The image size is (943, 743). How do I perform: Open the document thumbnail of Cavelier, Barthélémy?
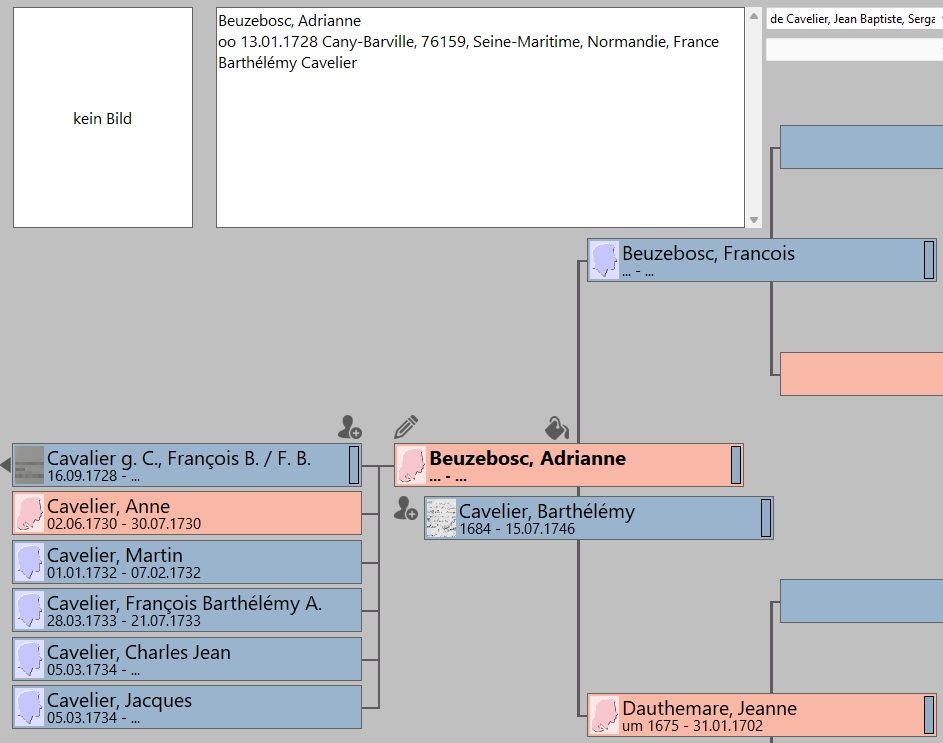coord(441,518)
